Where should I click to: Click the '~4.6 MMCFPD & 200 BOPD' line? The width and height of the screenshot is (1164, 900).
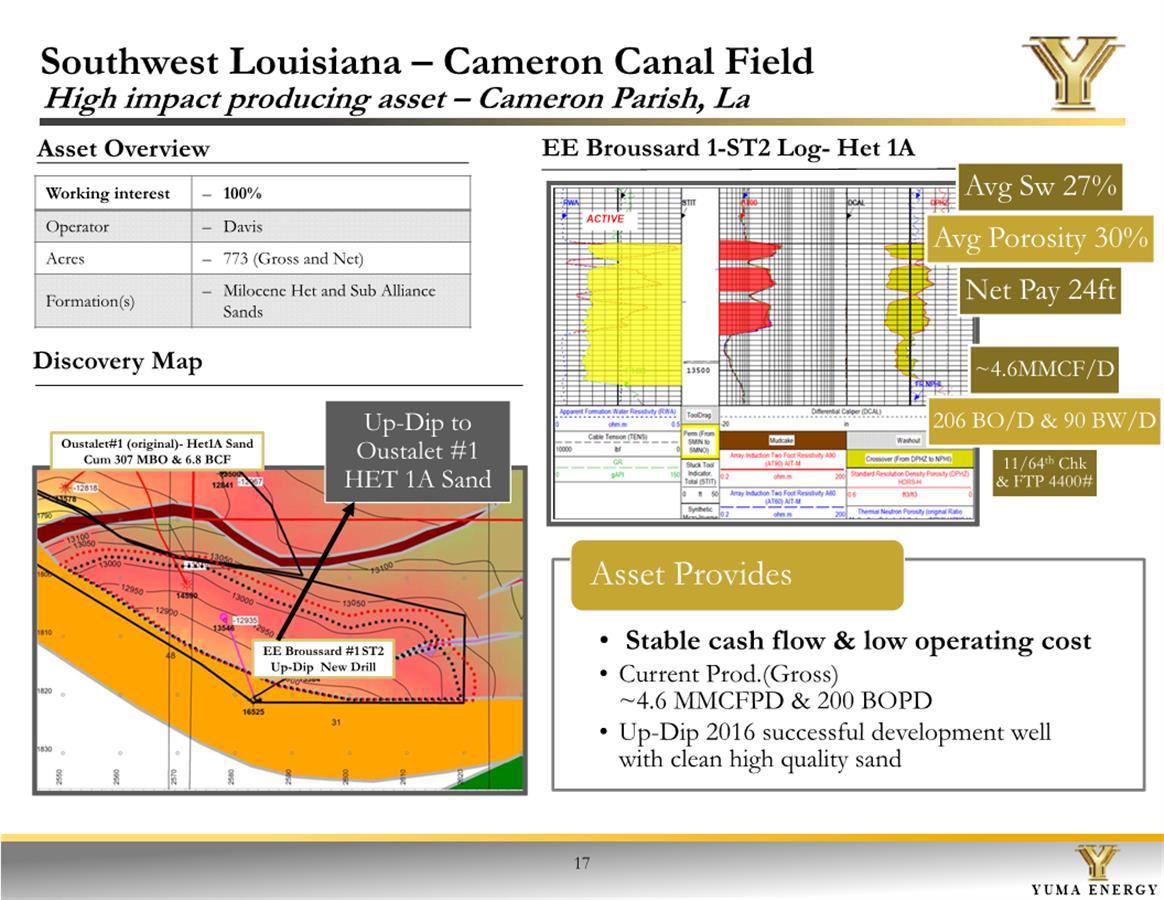pyautogui.click(x=775, y=700)
